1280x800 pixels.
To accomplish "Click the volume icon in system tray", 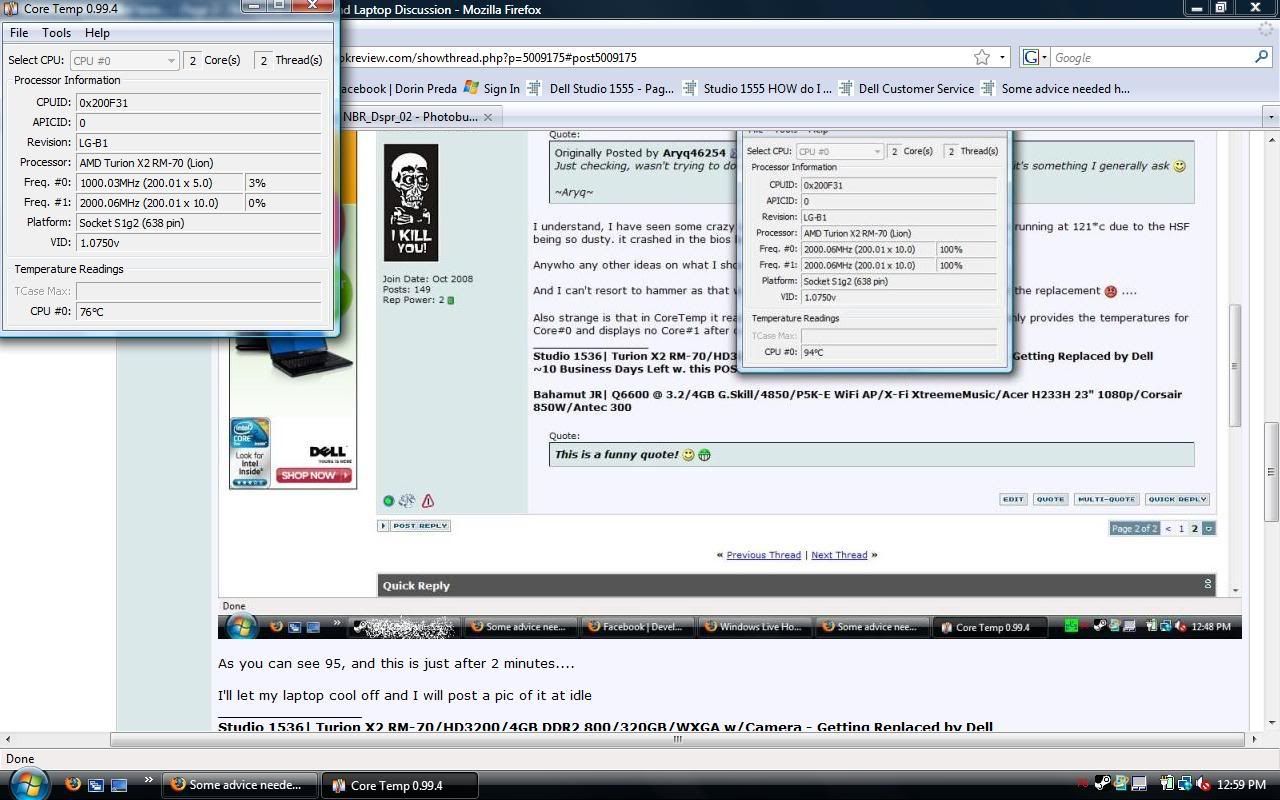I will click(x=1204, y=785).
